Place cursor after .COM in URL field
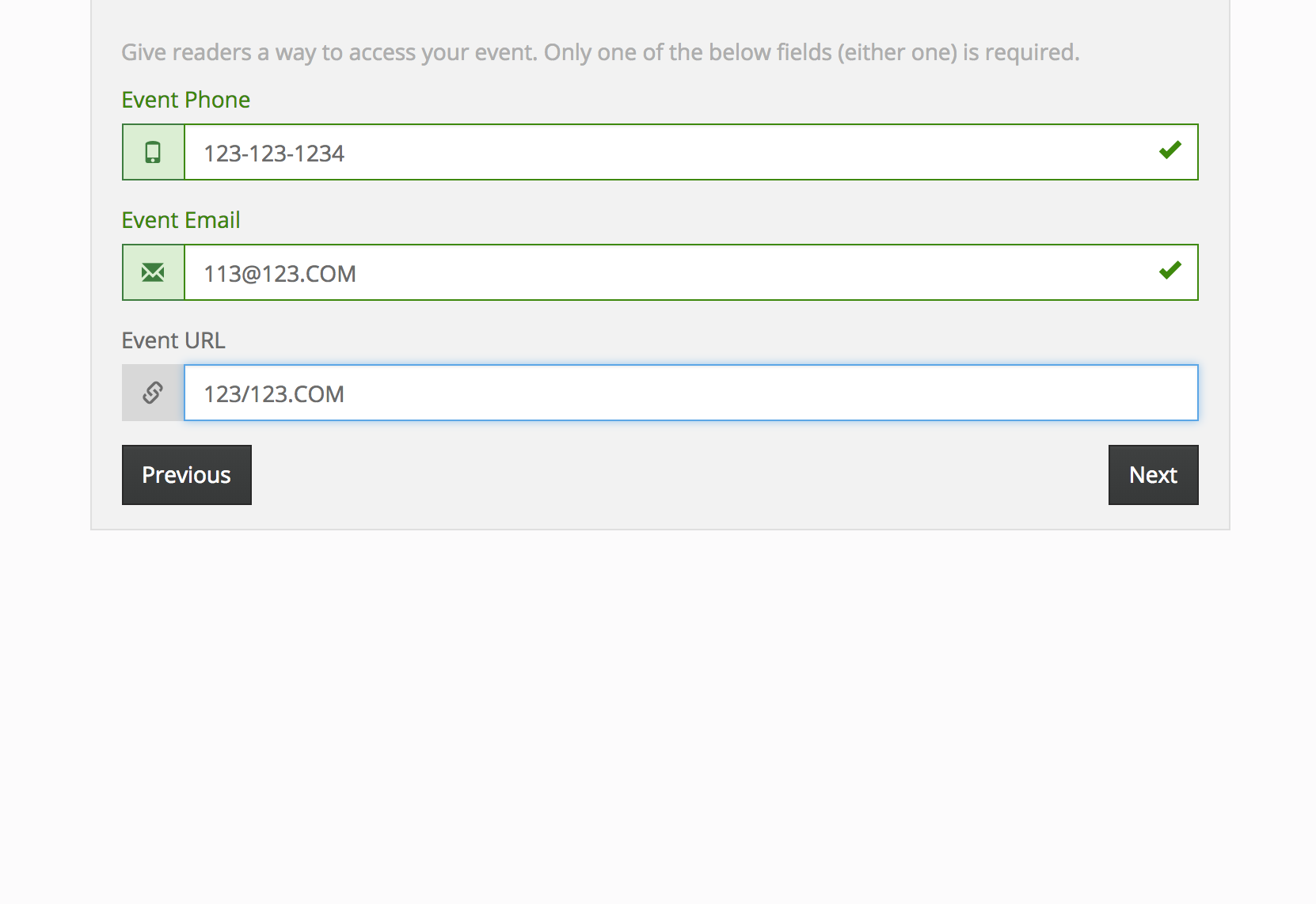The width and height of the screenshot is (1316, 904). pyautogui.click(x=346, y=394)
